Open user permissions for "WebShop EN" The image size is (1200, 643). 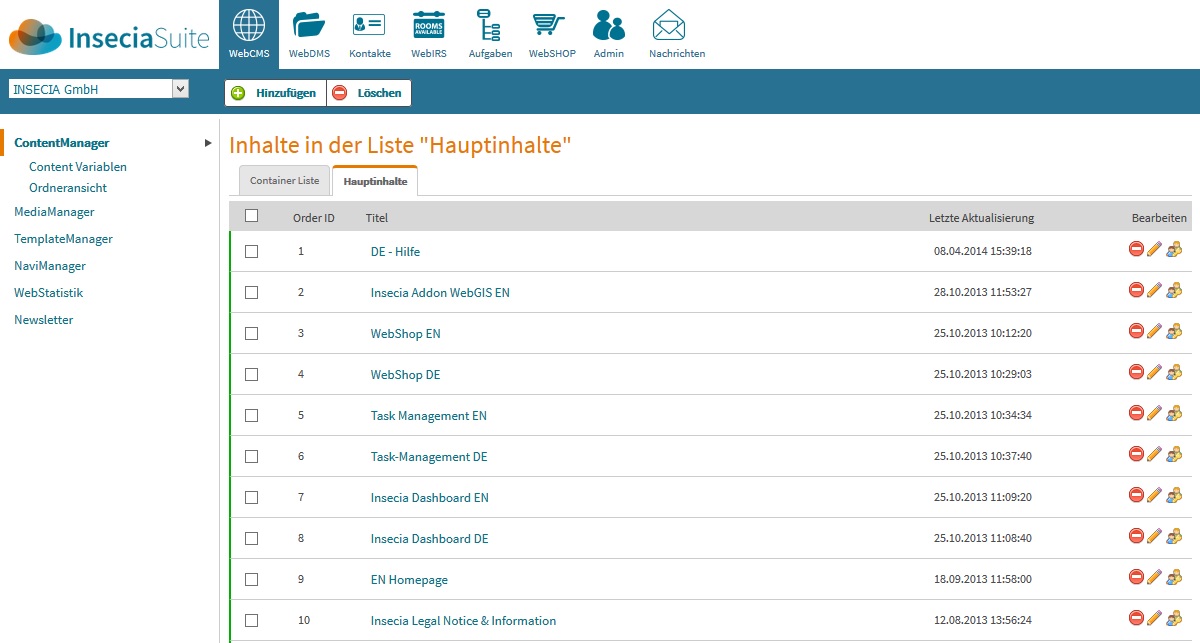pos(1174,331)
